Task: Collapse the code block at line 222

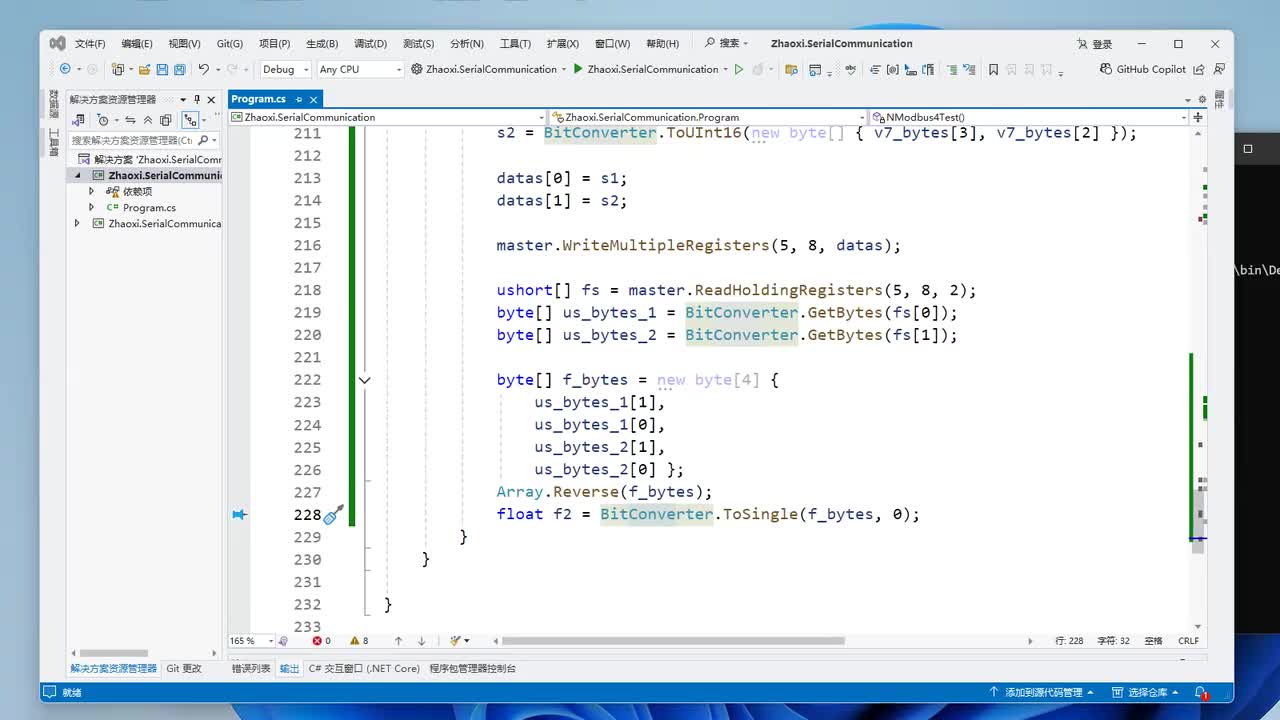Action: 364,380
